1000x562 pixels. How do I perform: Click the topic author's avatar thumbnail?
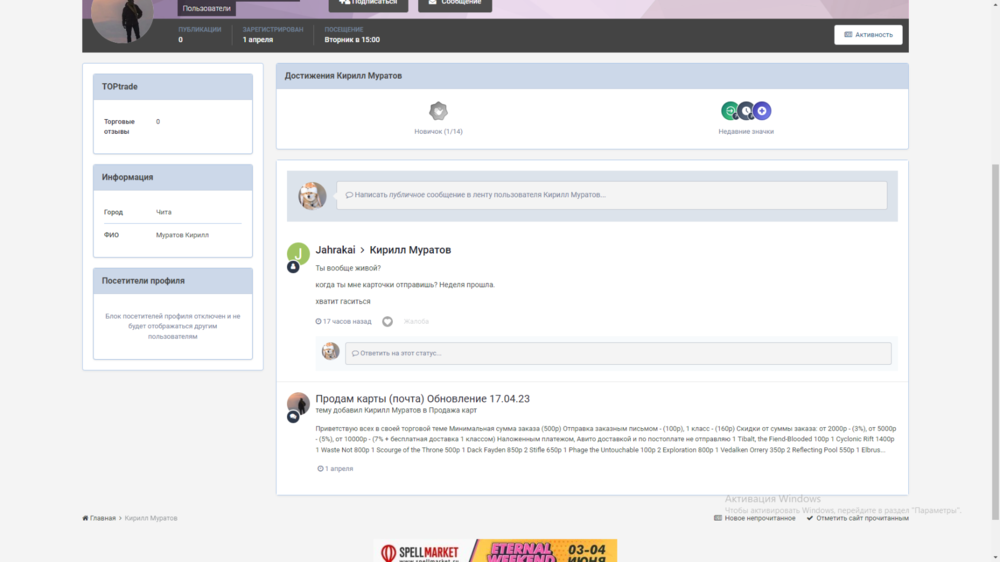(x=298, y=403)
